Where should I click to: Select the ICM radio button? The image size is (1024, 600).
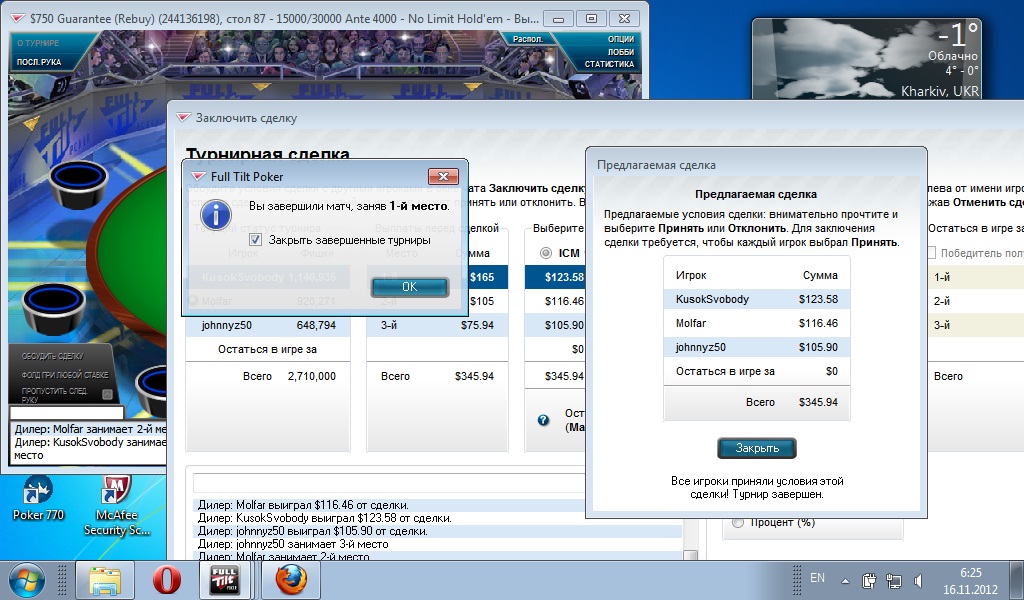(546, 253)
